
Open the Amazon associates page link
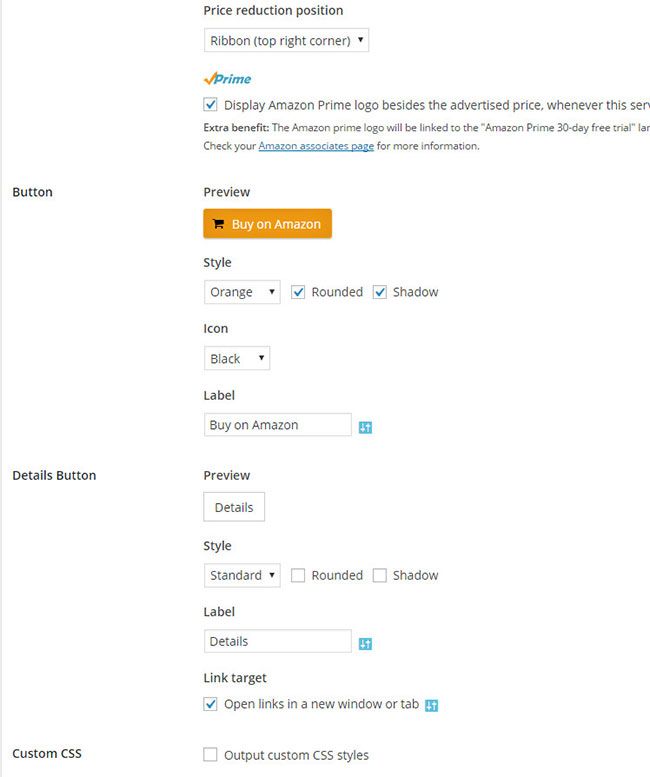click(x=316, y=146)
